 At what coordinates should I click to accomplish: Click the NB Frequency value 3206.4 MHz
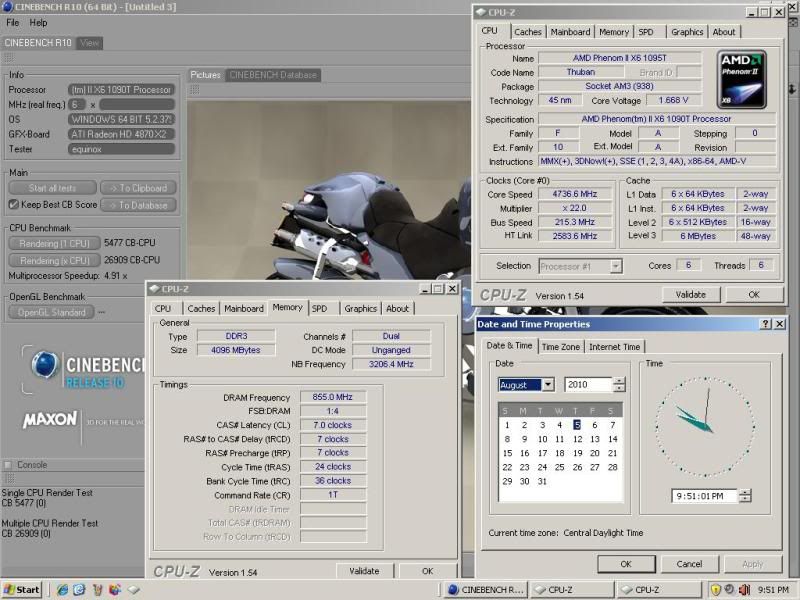point(391,364)
